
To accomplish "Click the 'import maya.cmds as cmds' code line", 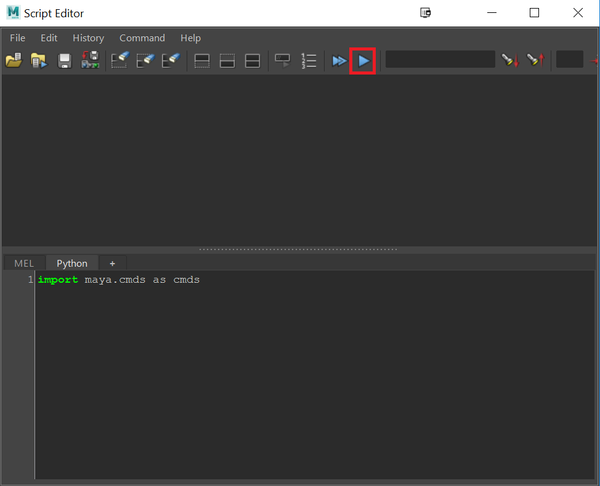I will [119, 280].
